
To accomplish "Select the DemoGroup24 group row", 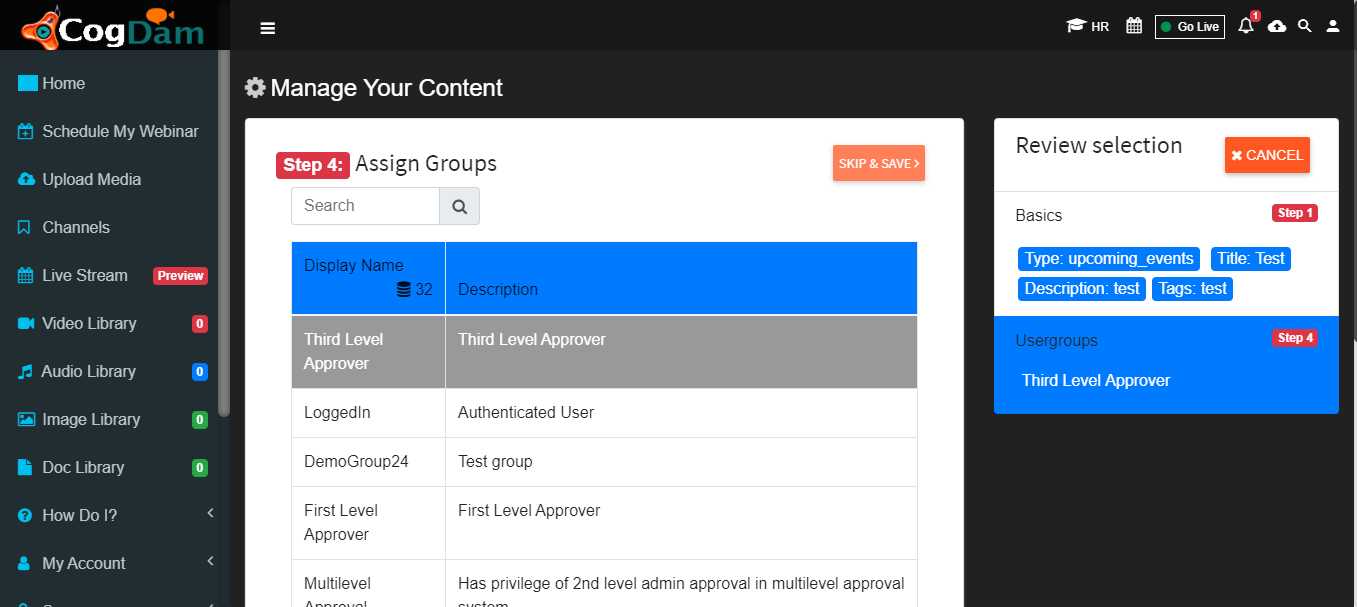I will (604, 462).
